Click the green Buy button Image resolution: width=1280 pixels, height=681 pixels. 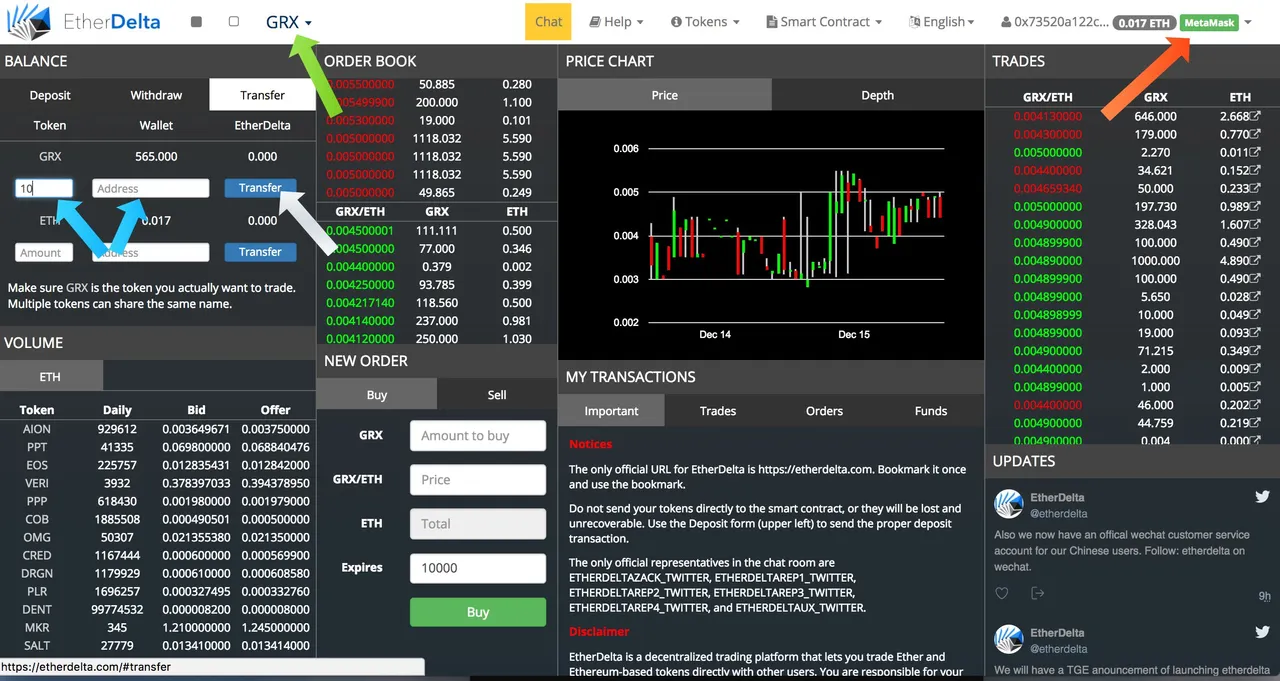[478, 612]
